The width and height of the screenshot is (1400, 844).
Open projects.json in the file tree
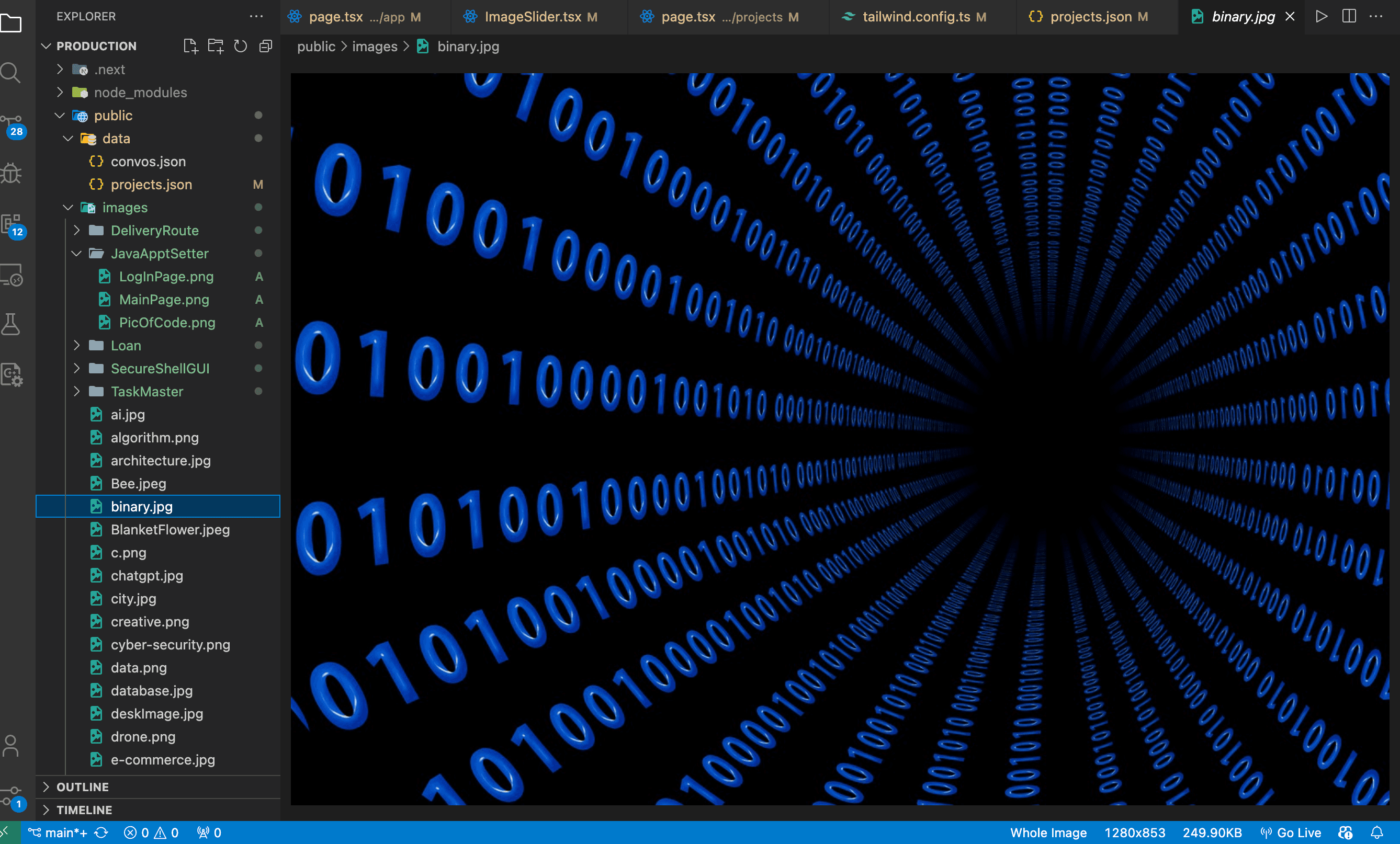click(x=158, y=184)
